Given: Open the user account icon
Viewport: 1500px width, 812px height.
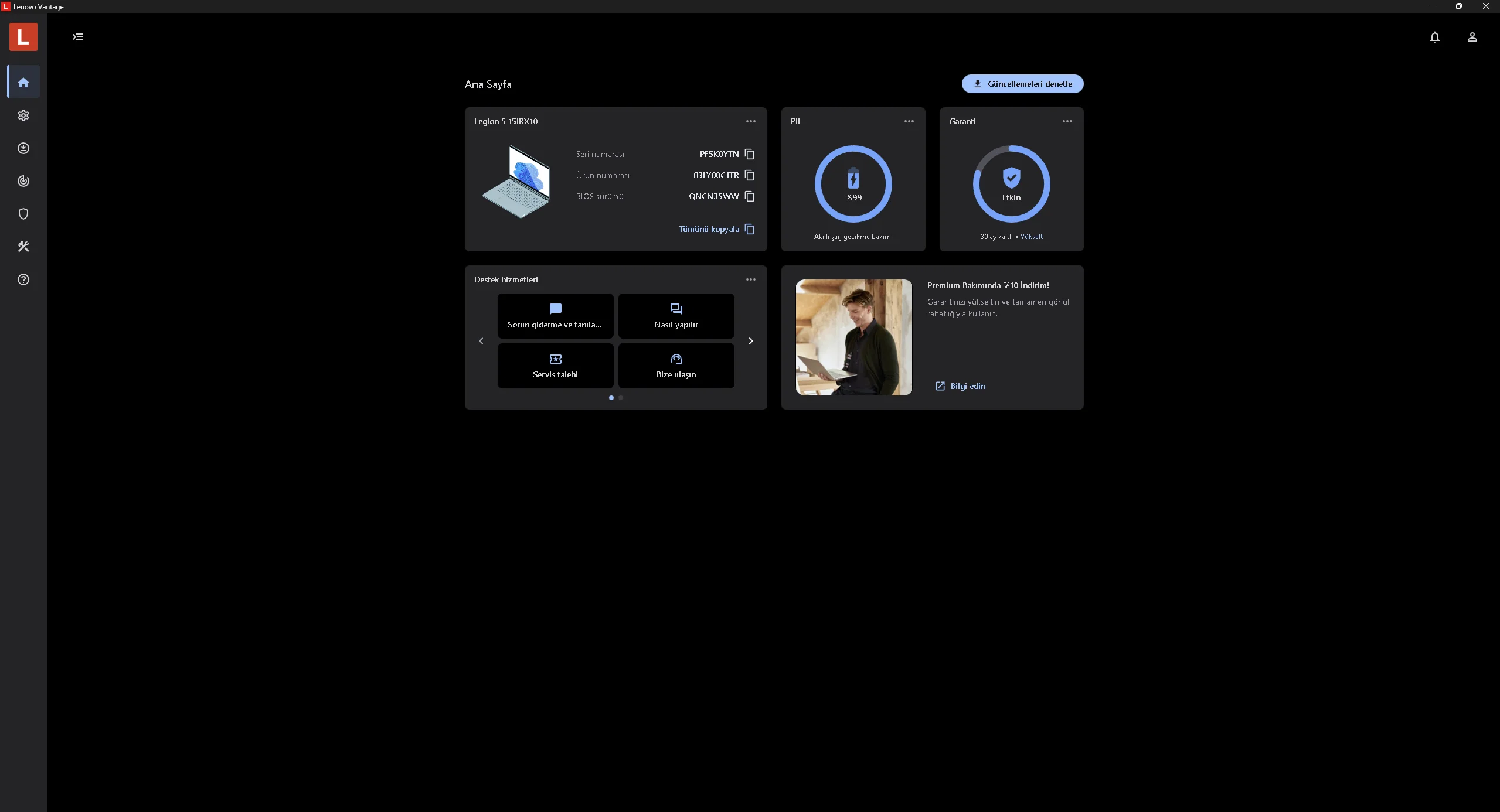Looking at the screenshot, I should tap(1472, 37).
